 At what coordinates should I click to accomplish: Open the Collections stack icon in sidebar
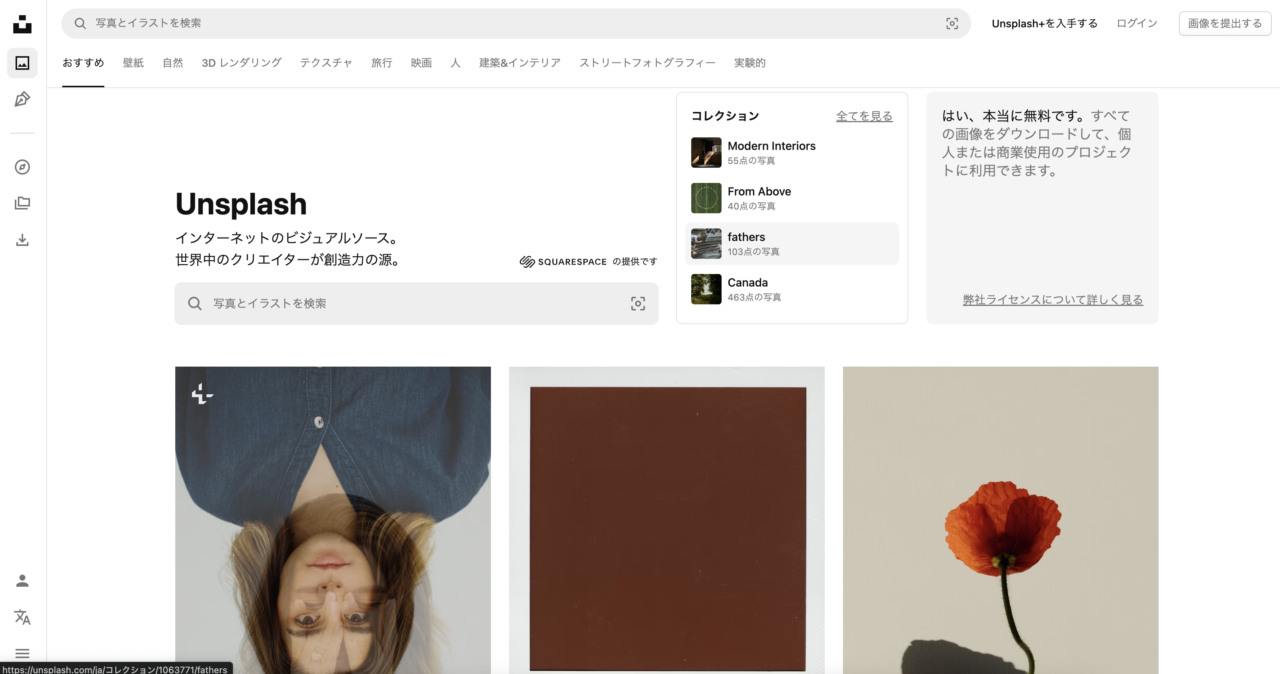click(x=22, y=203)
